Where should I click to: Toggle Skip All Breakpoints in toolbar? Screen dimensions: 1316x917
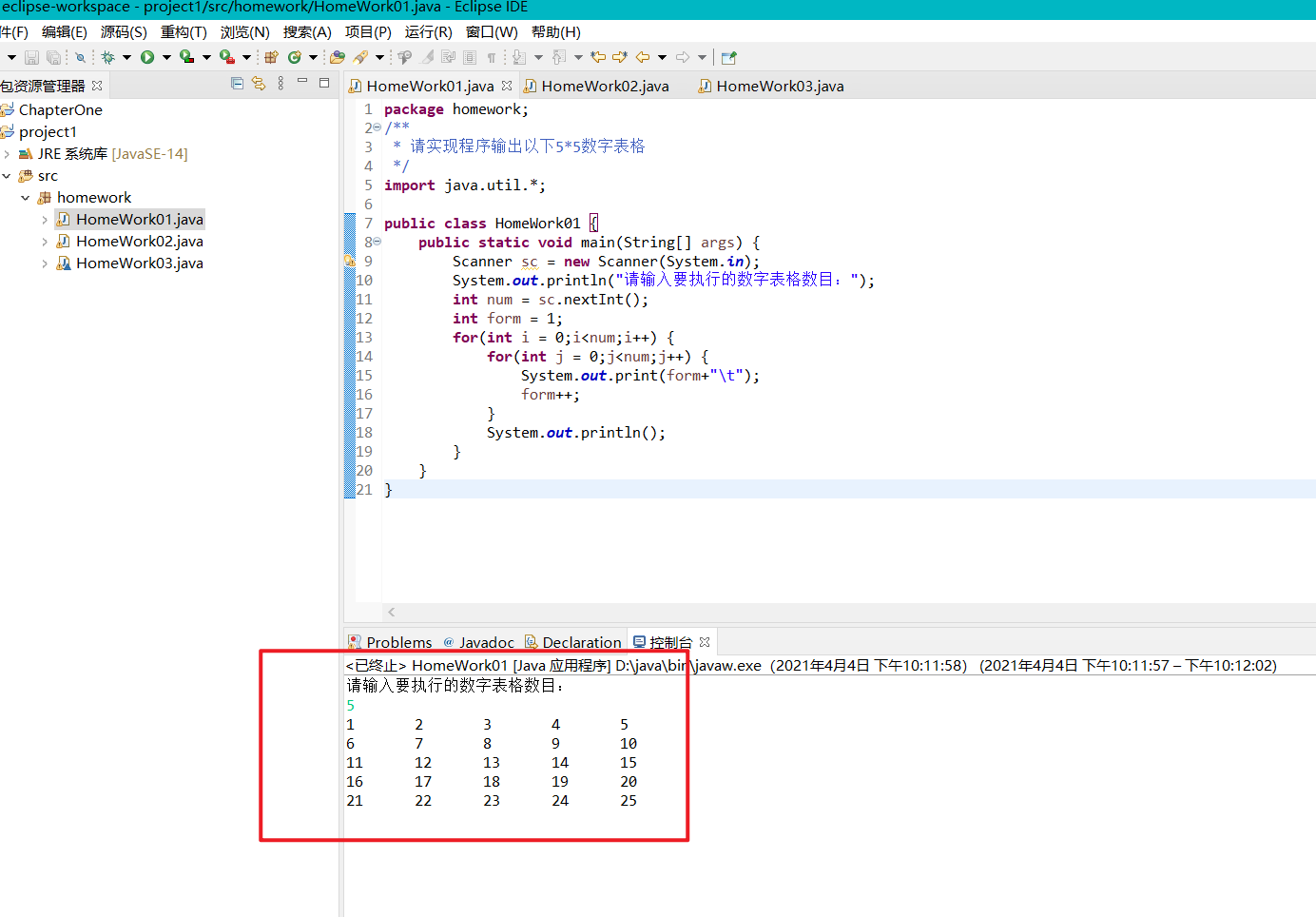coord(80,57)
